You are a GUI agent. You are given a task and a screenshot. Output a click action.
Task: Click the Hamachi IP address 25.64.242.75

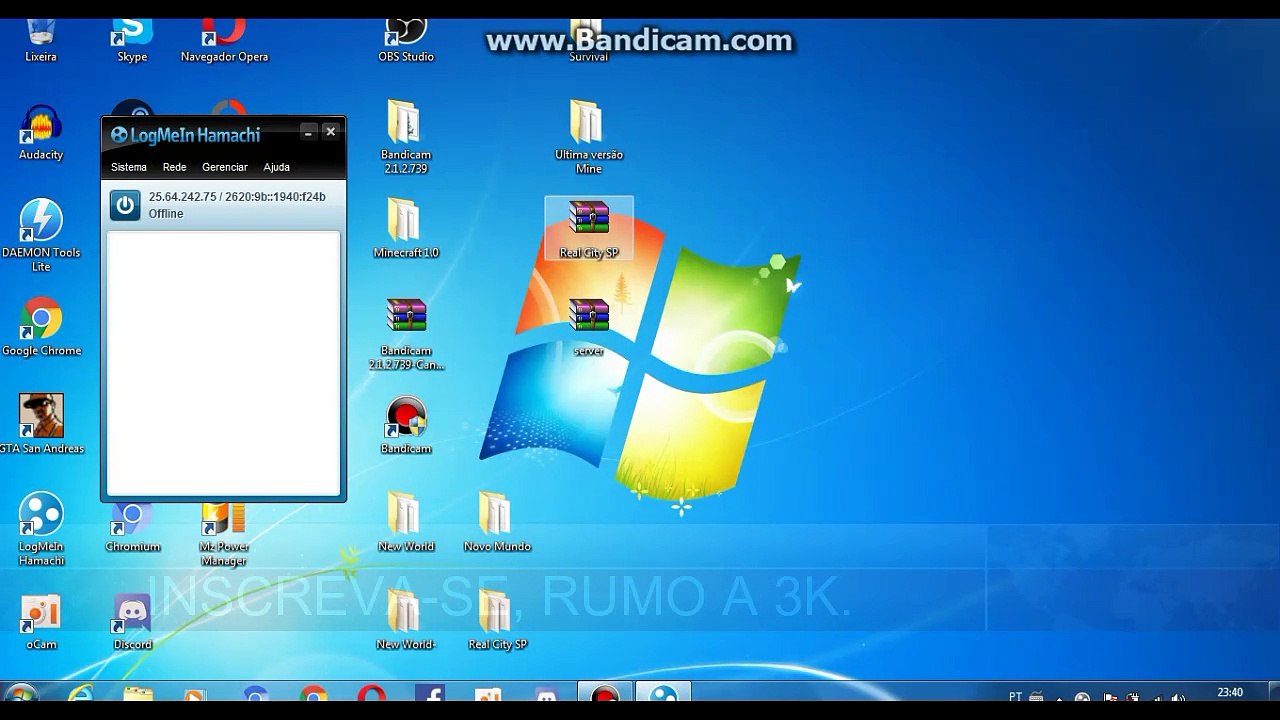(x=183, y=197)
